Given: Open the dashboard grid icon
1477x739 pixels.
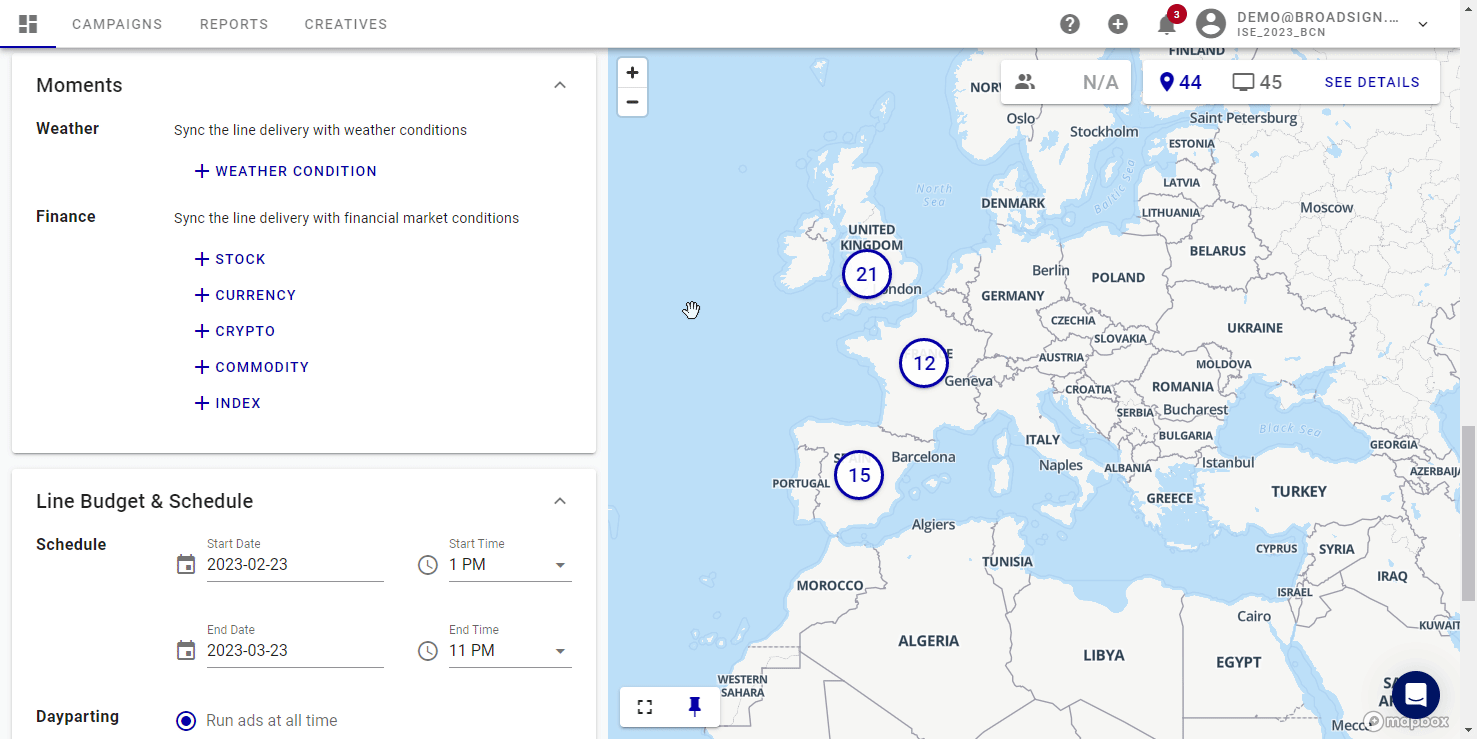Looking at the screenshot, I should [28, 24].
